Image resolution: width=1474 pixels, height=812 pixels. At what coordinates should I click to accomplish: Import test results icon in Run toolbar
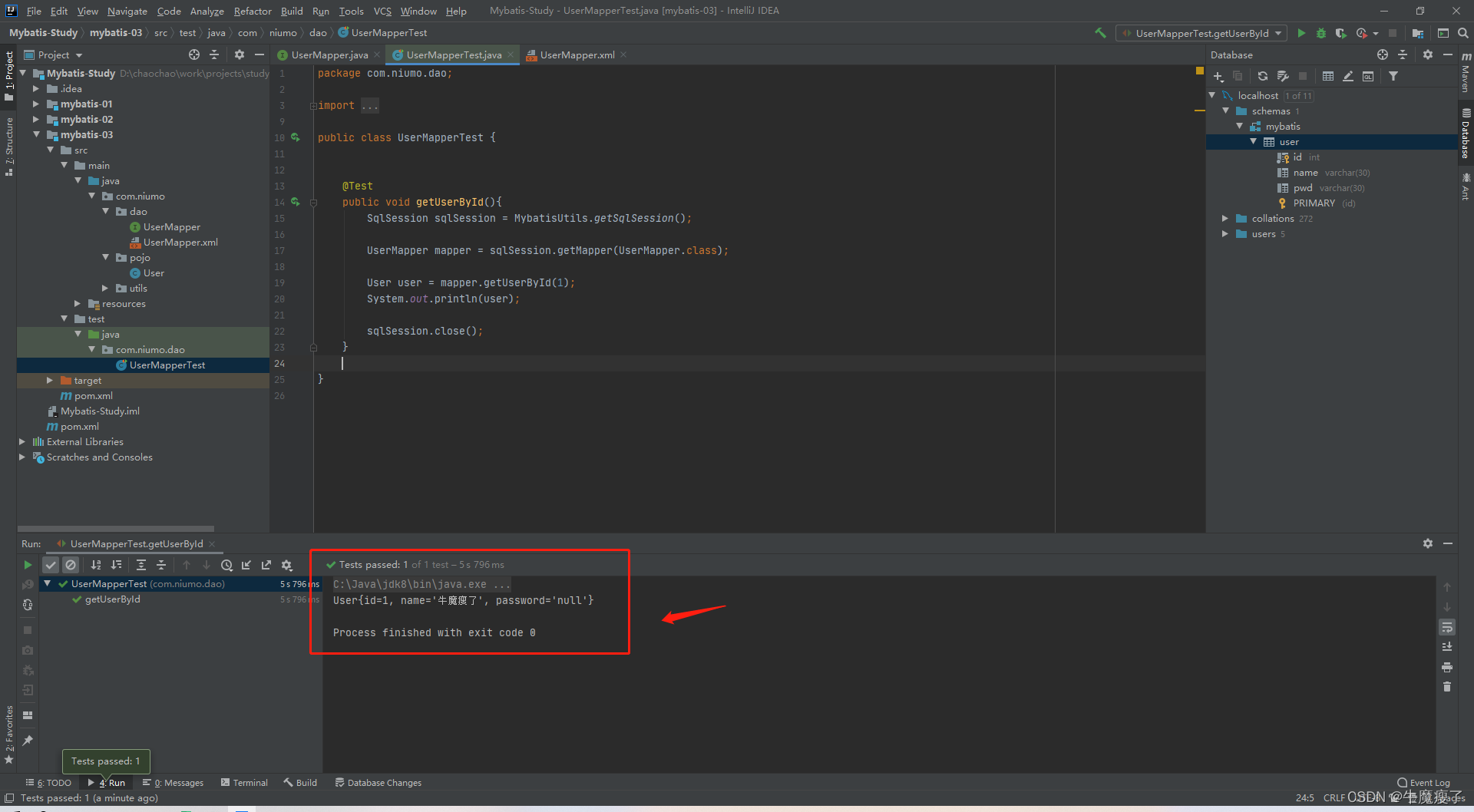[246, 565]
